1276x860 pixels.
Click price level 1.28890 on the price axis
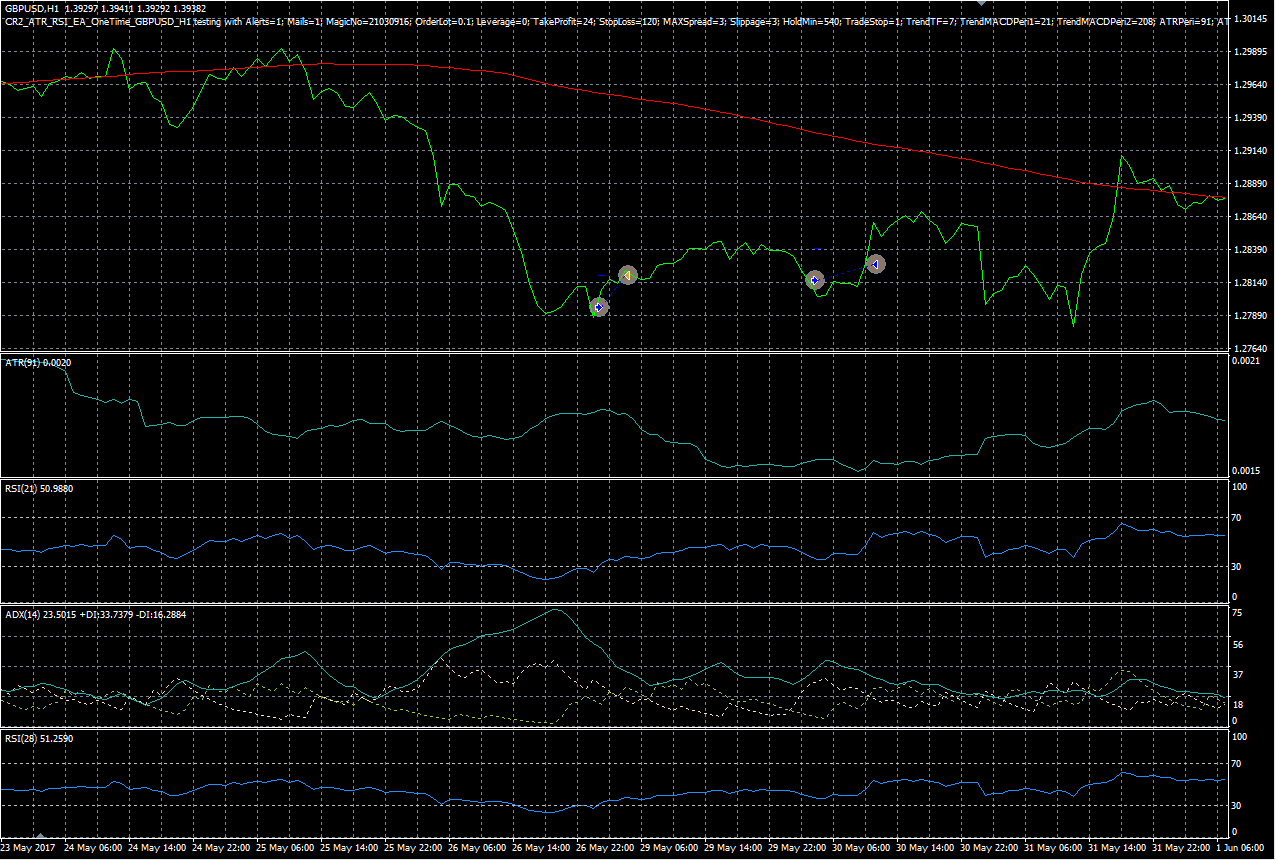click(1251, 184)
